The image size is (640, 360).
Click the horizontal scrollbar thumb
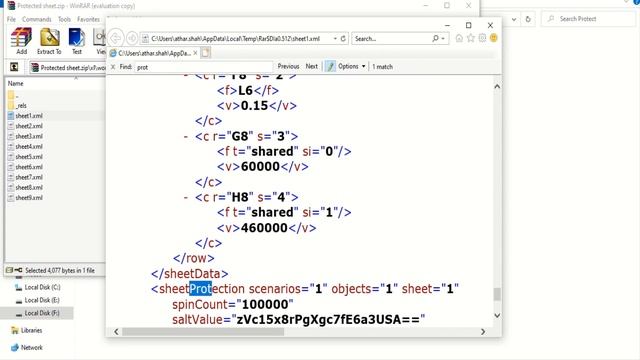click(x=203, y=331)
